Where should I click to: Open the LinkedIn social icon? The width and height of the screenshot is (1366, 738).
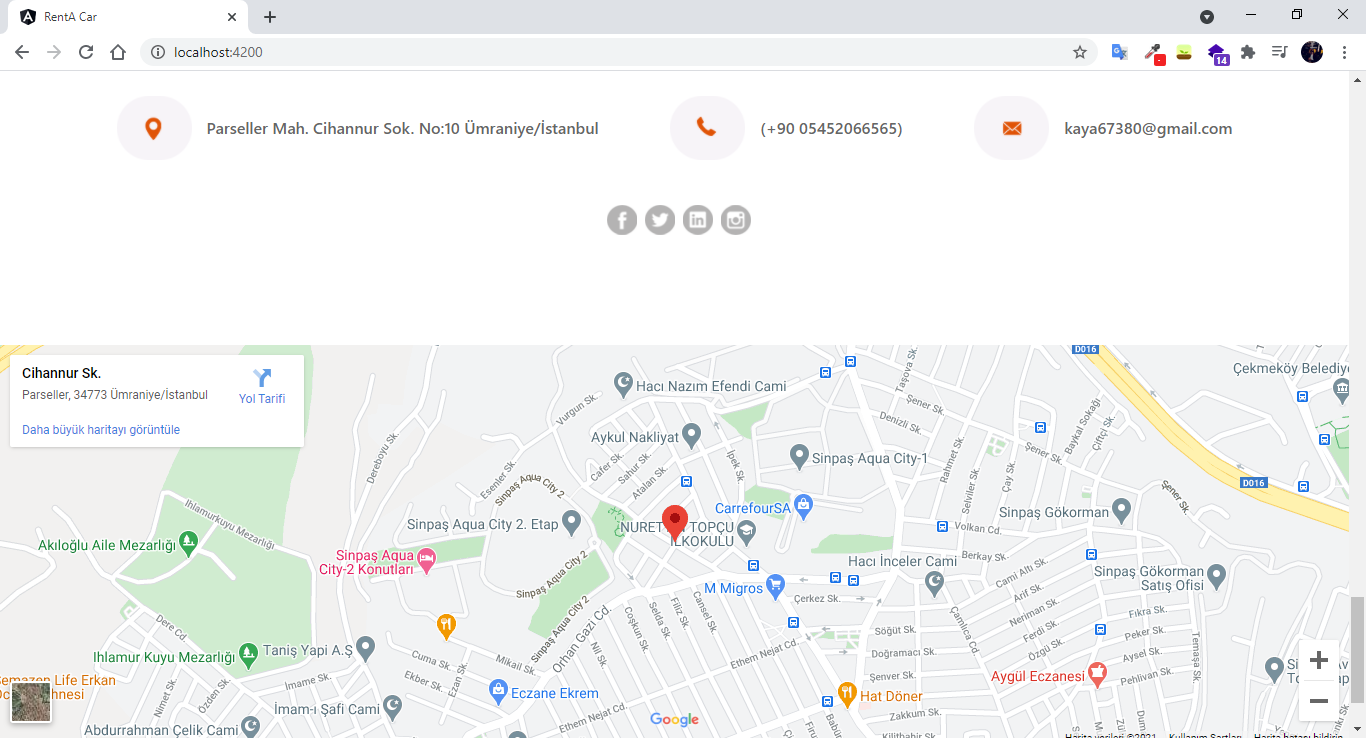point(698,220)
